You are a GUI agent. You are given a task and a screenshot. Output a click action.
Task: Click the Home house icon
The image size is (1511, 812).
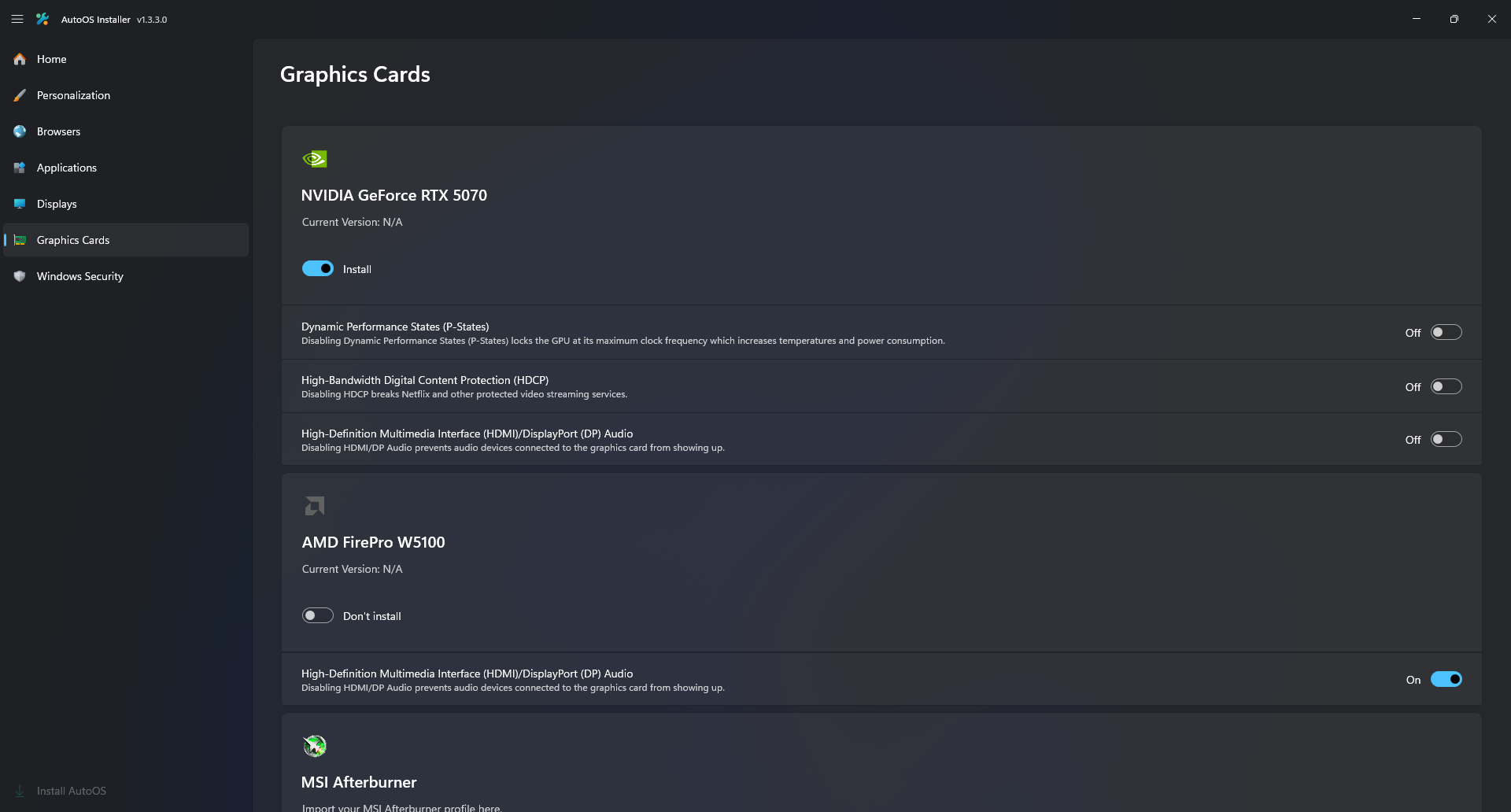[20, 59]
